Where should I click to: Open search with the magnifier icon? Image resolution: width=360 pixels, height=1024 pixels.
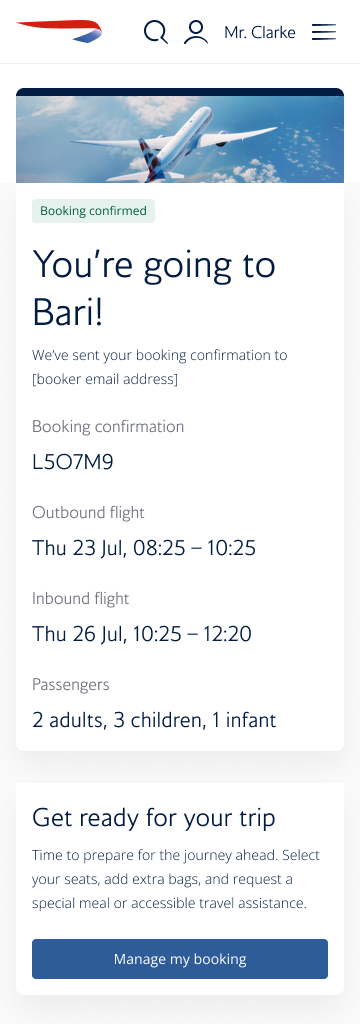155,31
